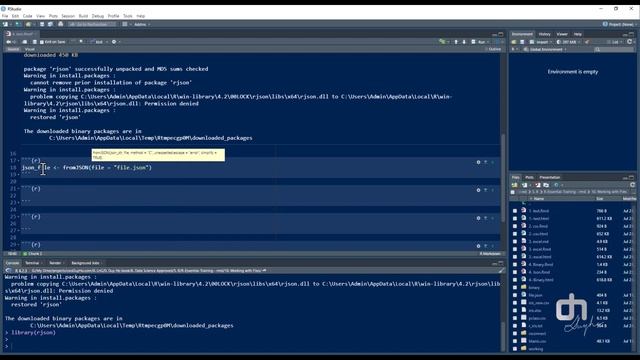Click the Save All icon
This screenshot has height=360, width=640.
point(50,24)
